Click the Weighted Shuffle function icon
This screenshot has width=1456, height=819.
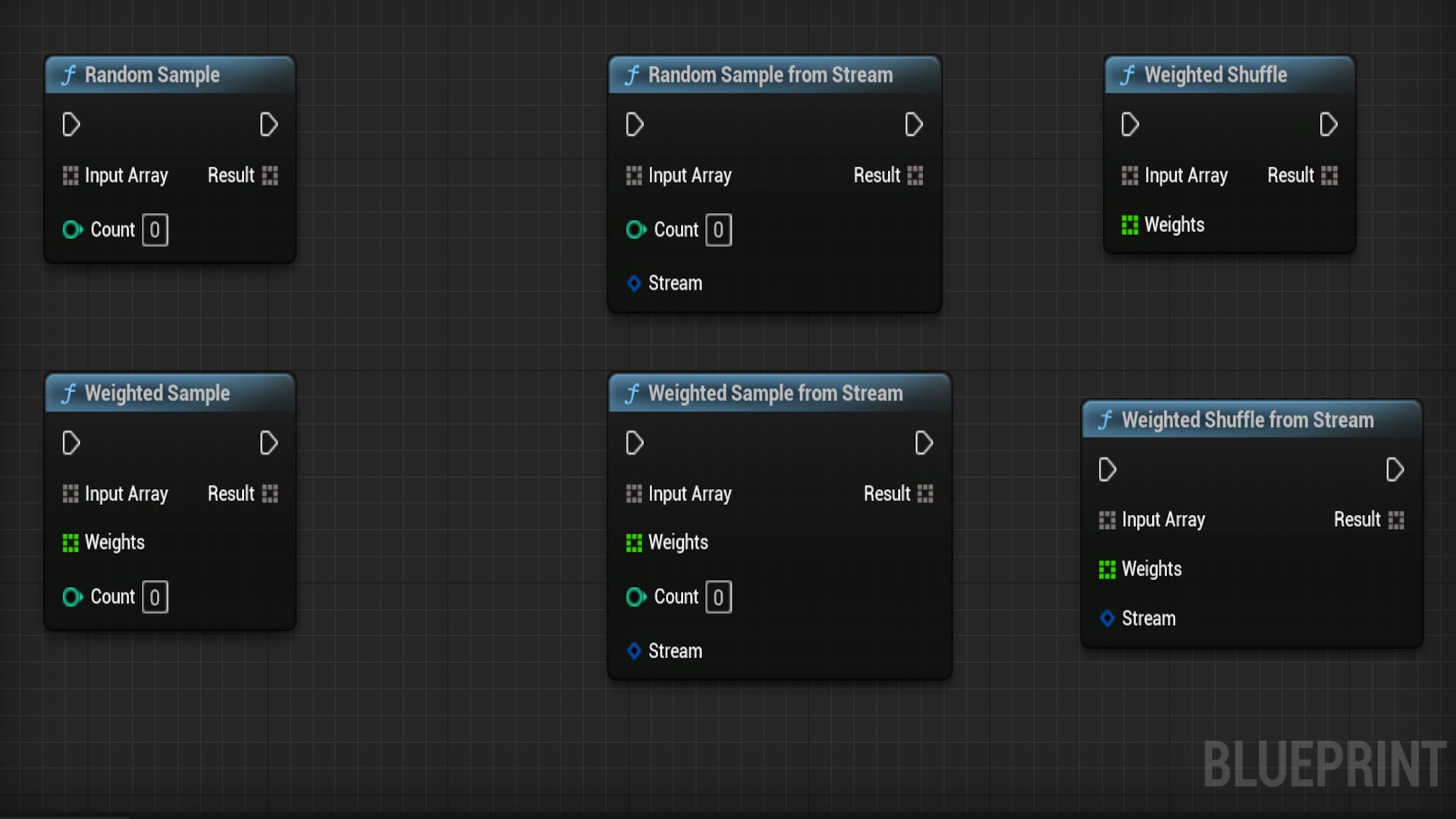[1125, 75]
